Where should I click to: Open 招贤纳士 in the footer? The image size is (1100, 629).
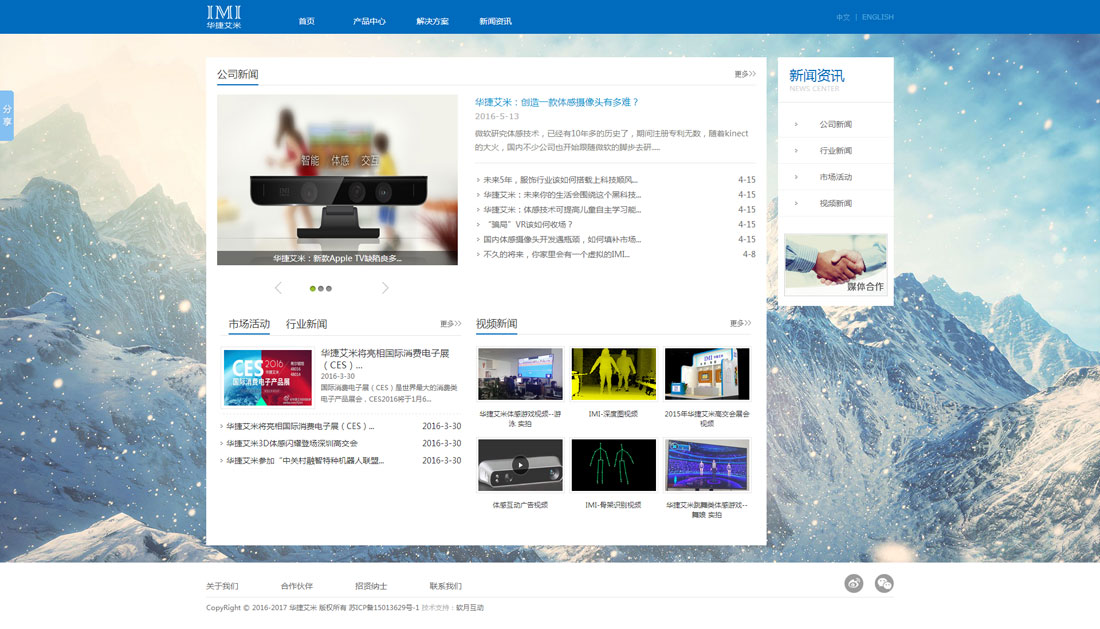371,586
